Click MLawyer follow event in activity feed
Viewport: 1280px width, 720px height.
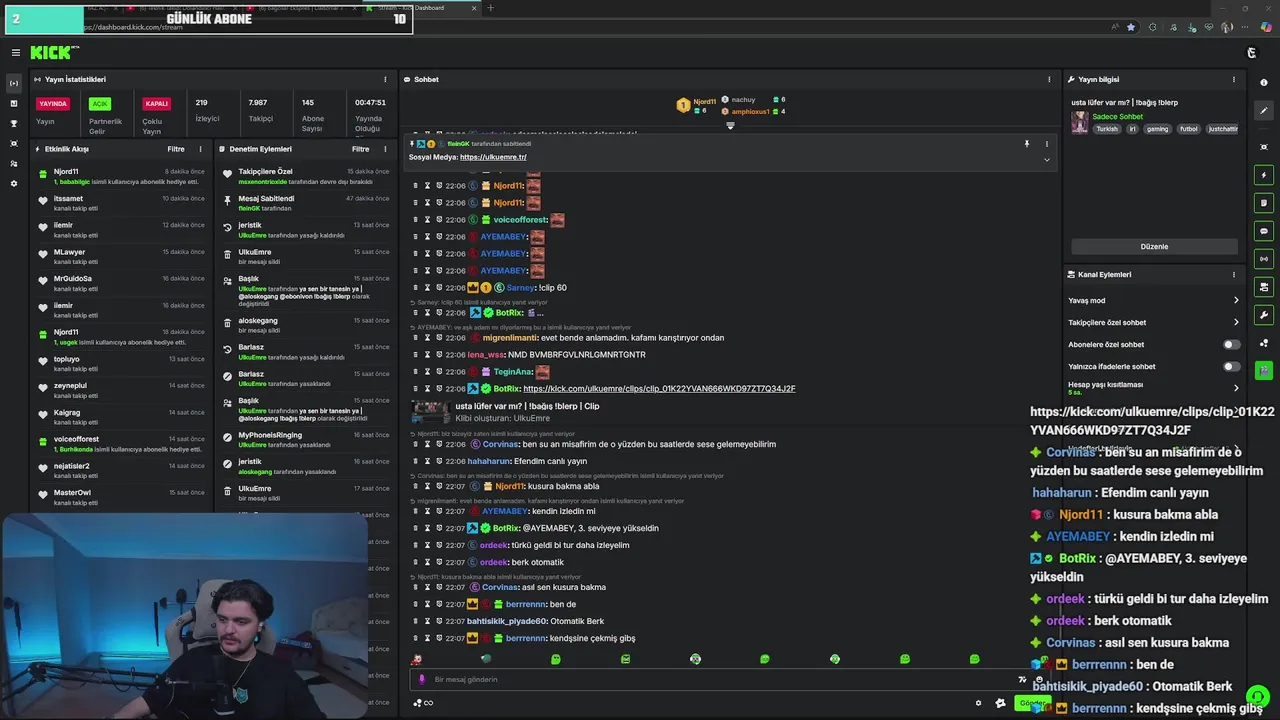click(122, 256)
